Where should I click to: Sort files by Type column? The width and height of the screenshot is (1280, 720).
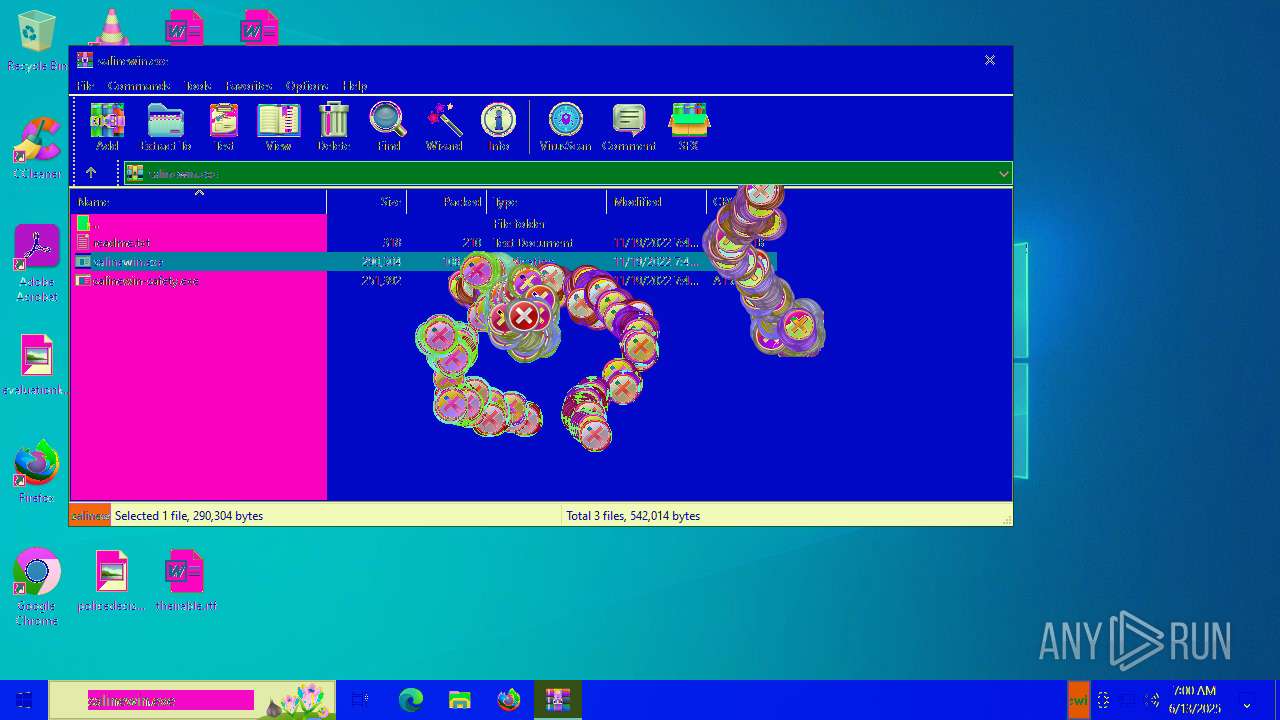[x=547, y=202]
